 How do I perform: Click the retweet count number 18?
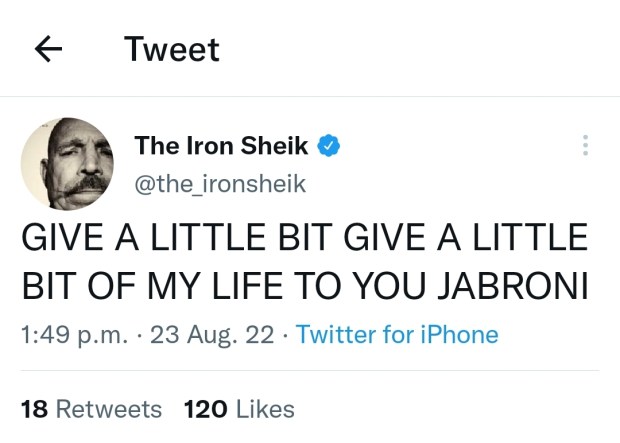[34, 409]
